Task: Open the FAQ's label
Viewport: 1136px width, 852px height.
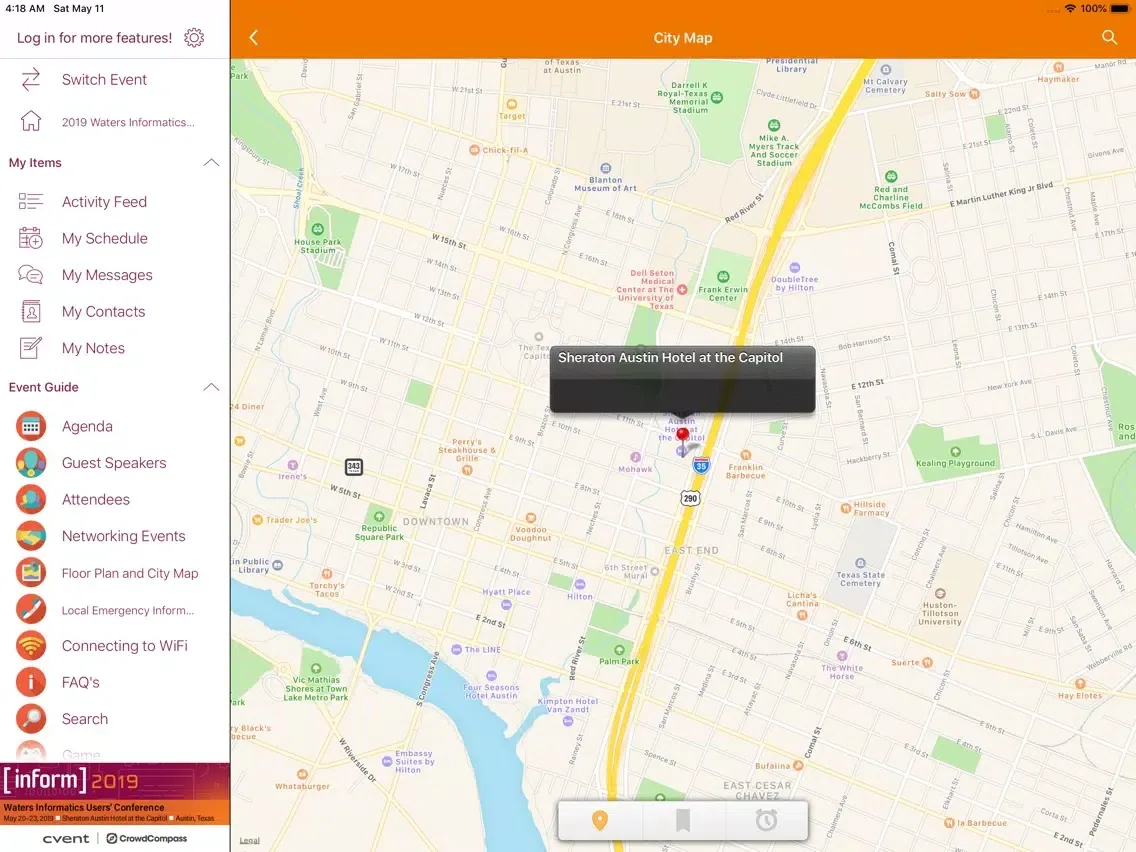Action: point(80,682)
